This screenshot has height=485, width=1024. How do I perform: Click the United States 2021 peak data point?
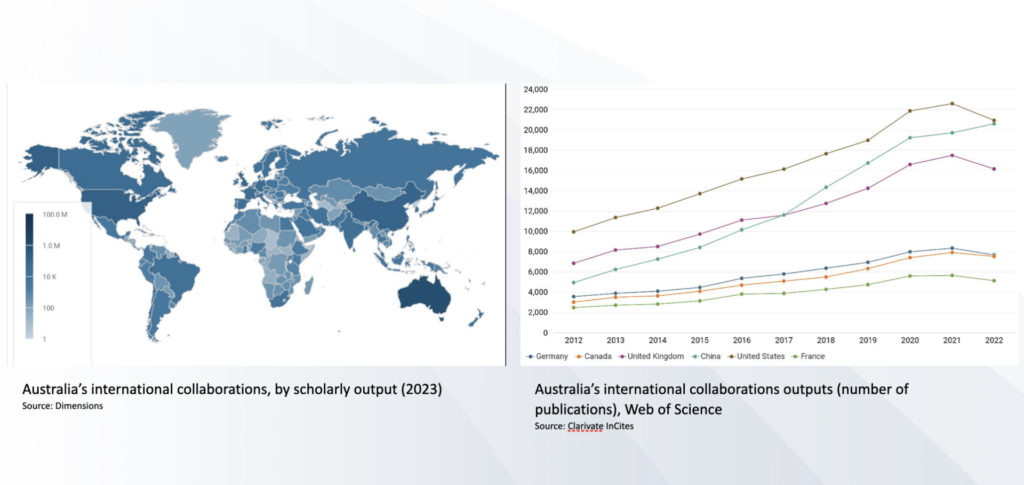pos(951,103)
